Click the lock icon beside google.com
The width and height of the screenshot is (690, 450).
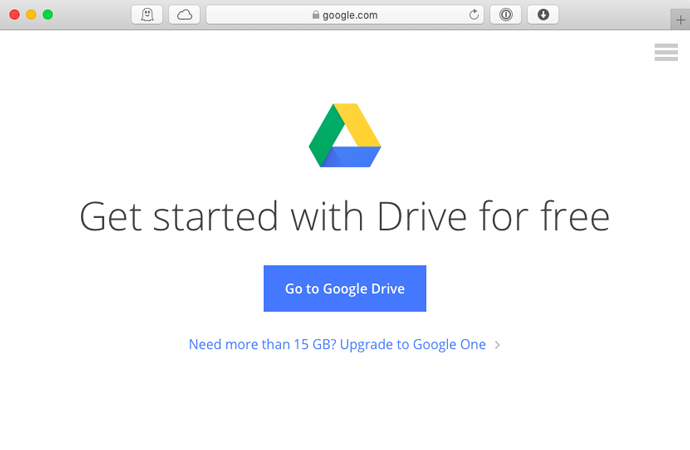316,15
